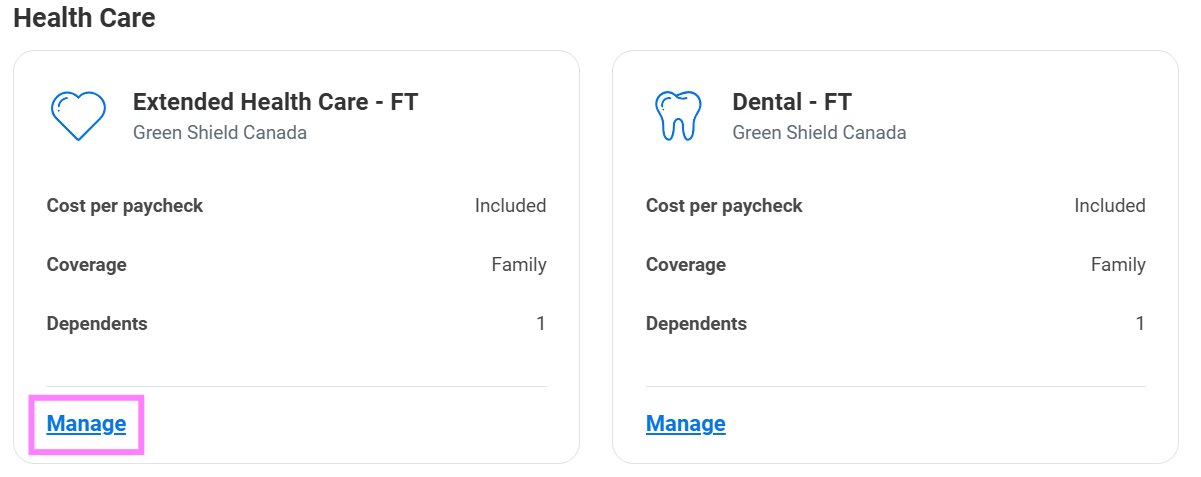The image size is (1201, 477).
Task: Open Manage link for Dental plan
Action: 685,424
